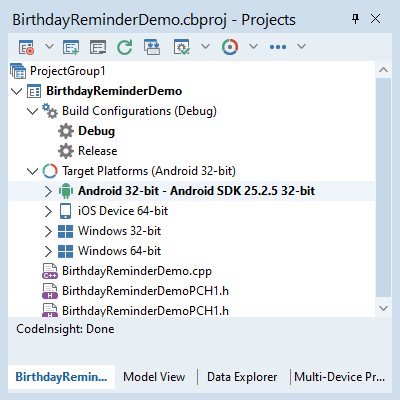Click the C++ file icon
Screen dimensions: 400x400
click(x=50, y=271)
